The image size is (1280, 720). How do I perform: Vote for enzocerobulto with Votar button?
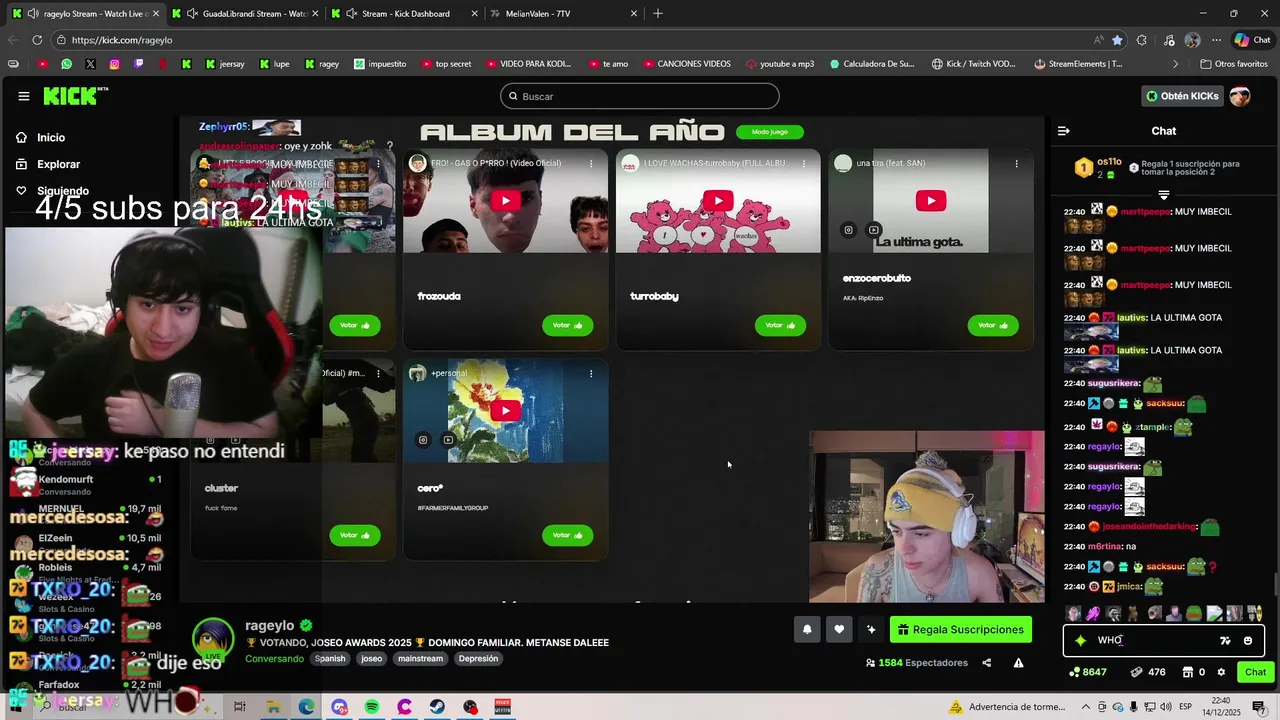point(993,325)
